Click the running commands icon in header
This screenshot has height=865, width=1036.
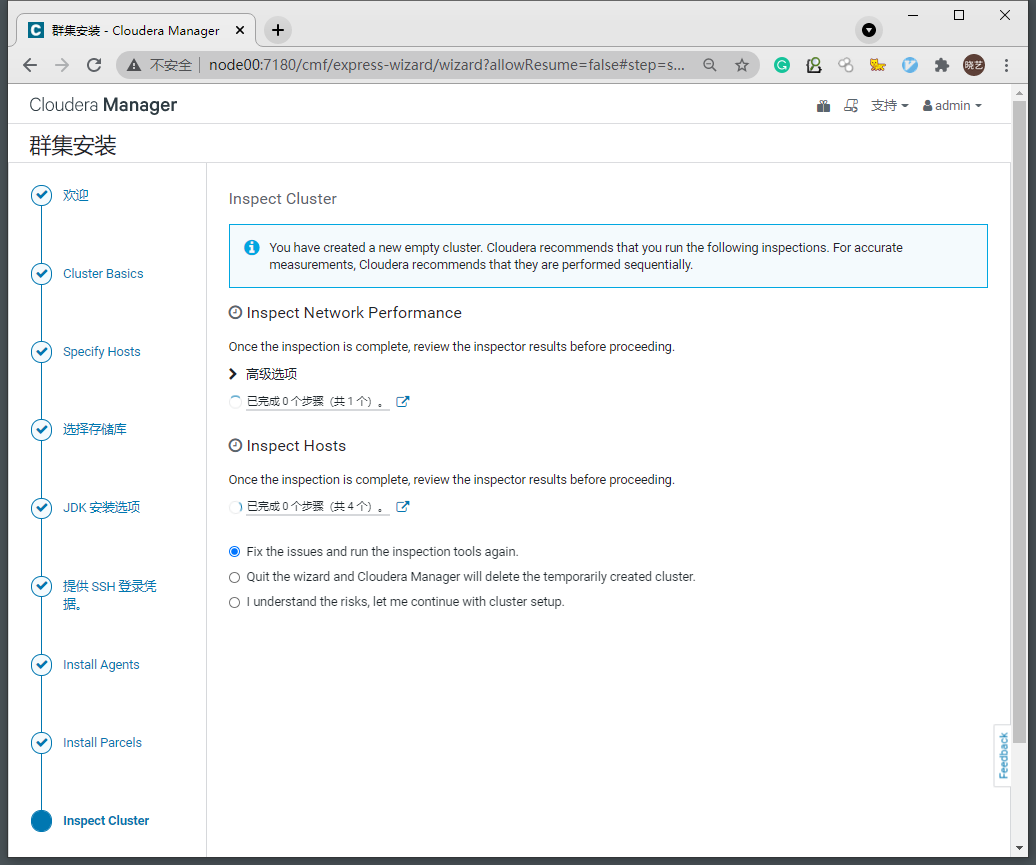(x=851, y=106)
